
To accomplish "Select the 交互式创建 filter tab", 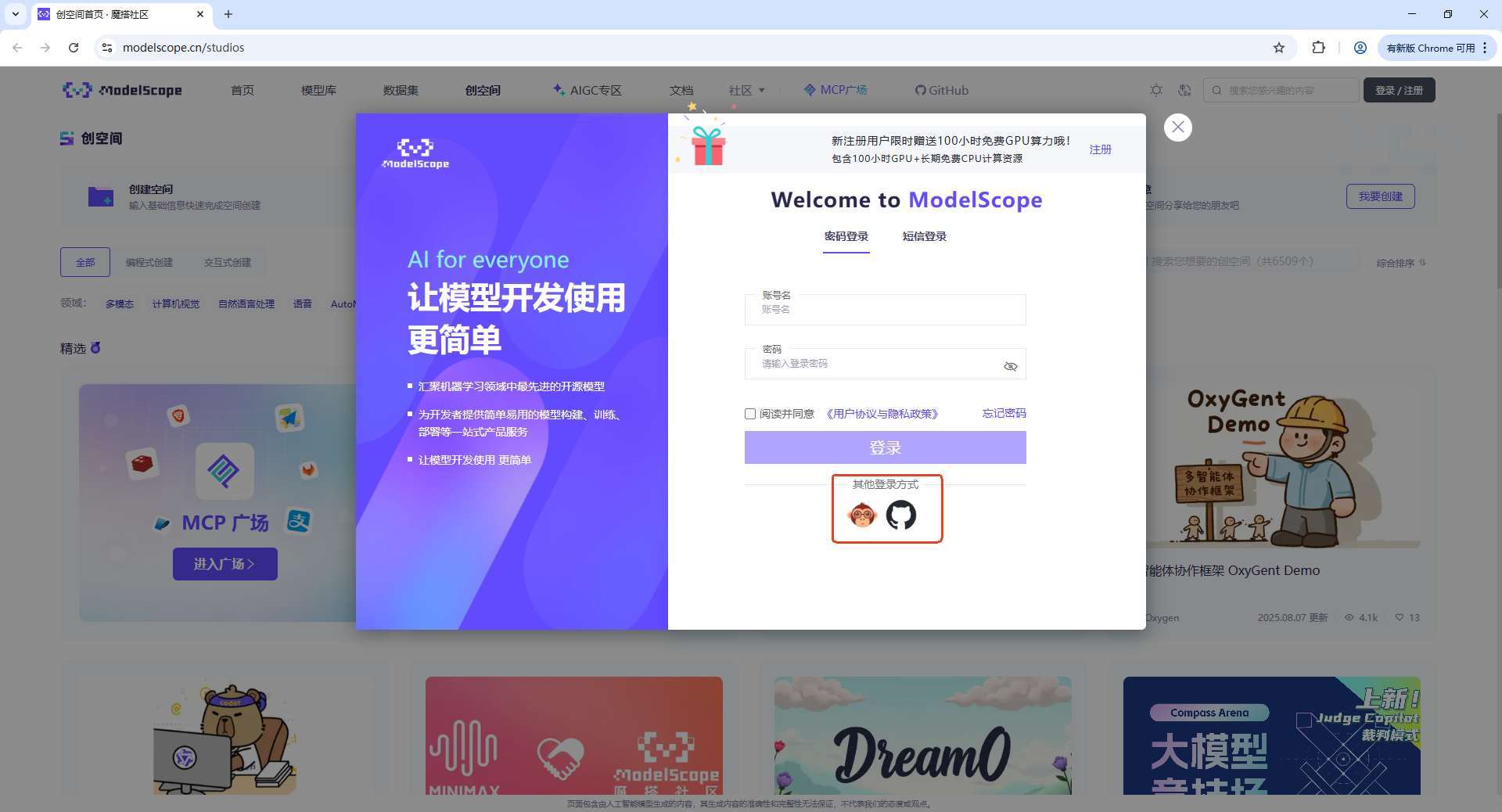I will pyautogui.click(x=228, y=262).
